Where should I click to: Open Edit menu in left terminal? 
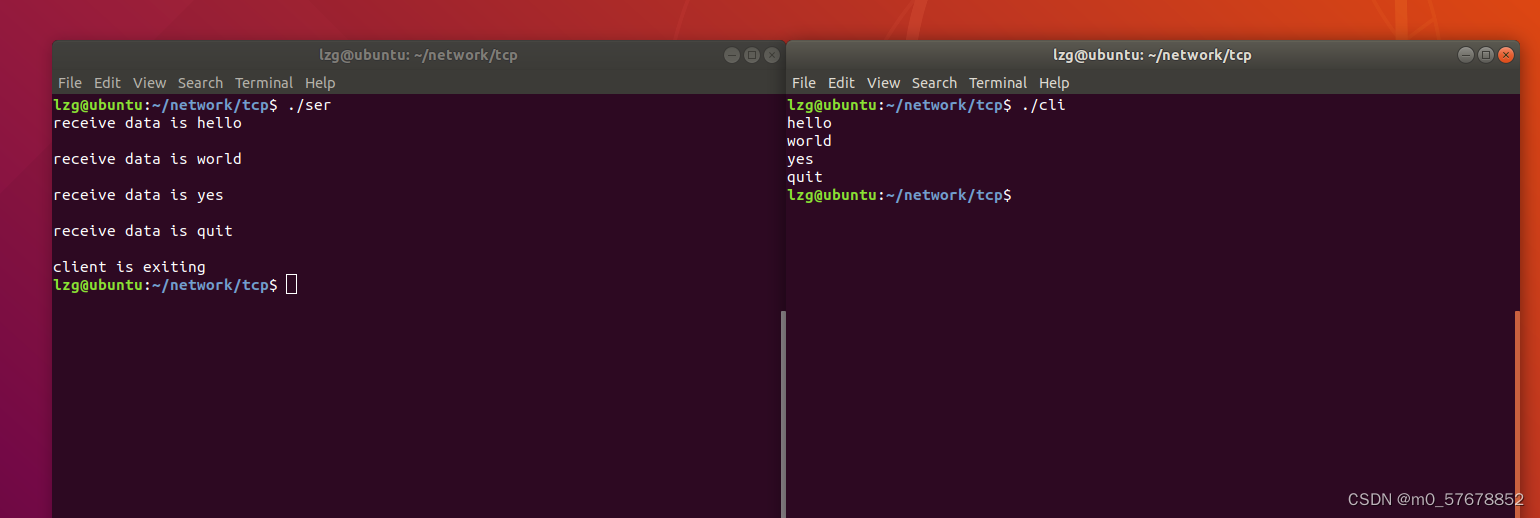pos(107,83)
